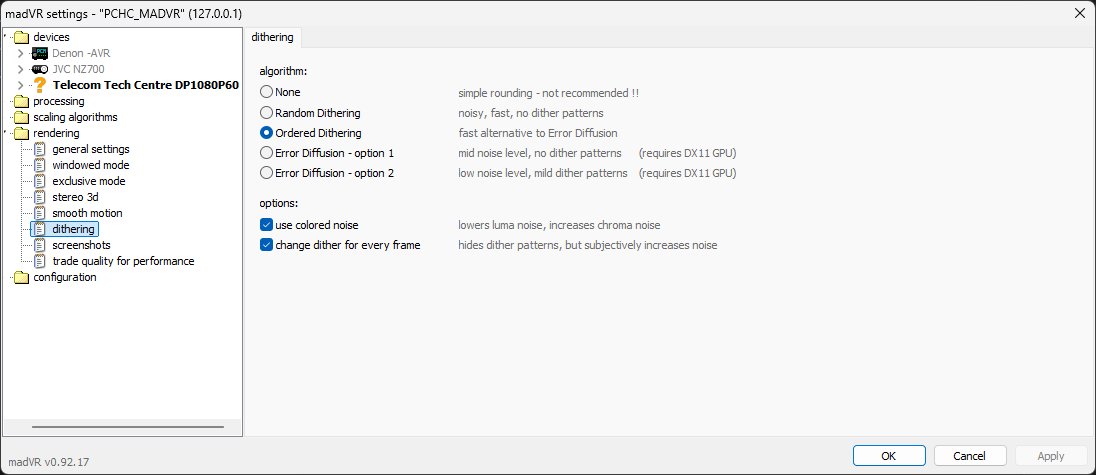Click the Denon AVR receiver device icon
This screenshot has height=475, width=1096.
[x=40, y=53]
